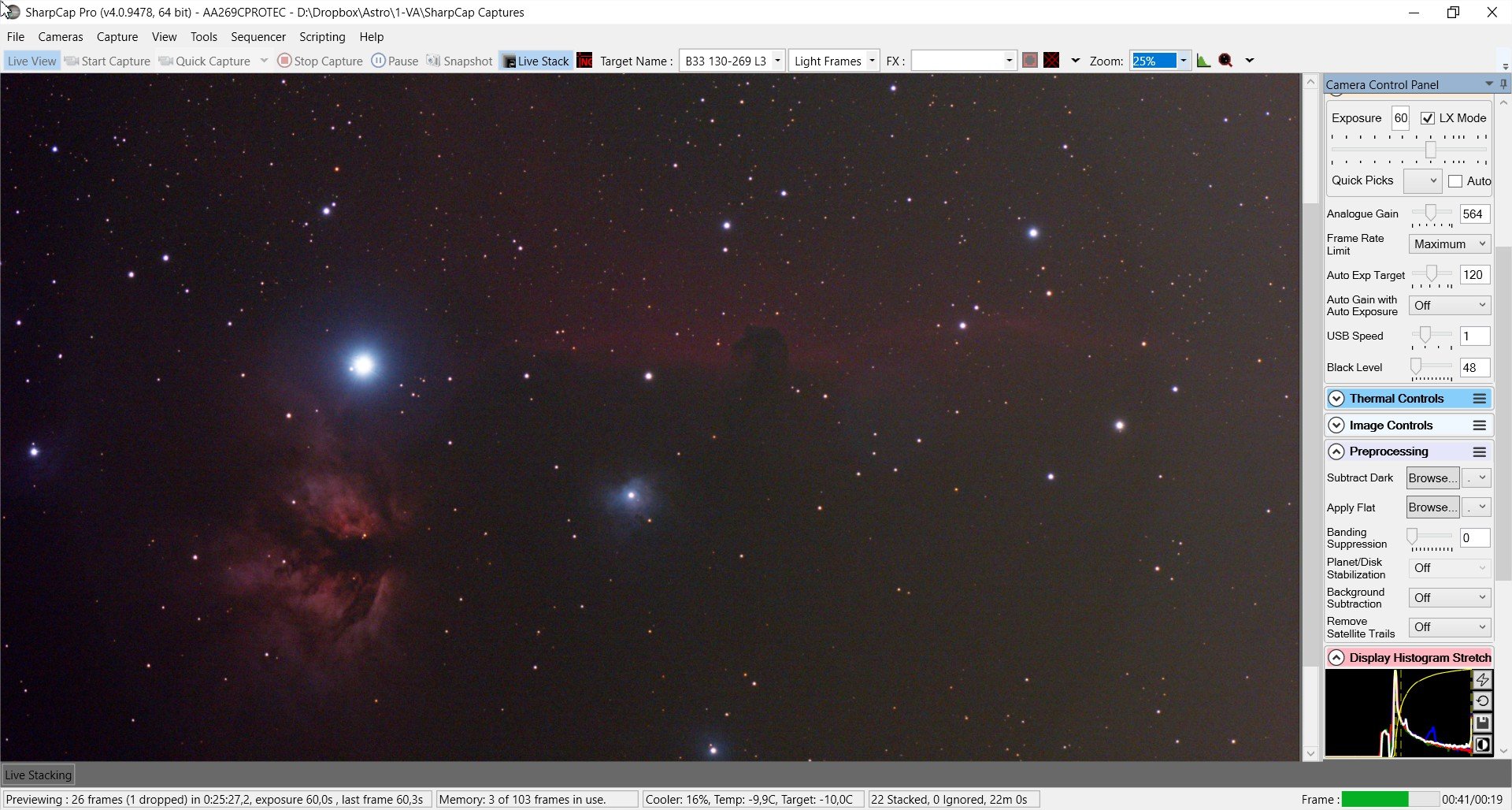
Task: Open the Cameras menu
Action: click(x=61, y=36)
